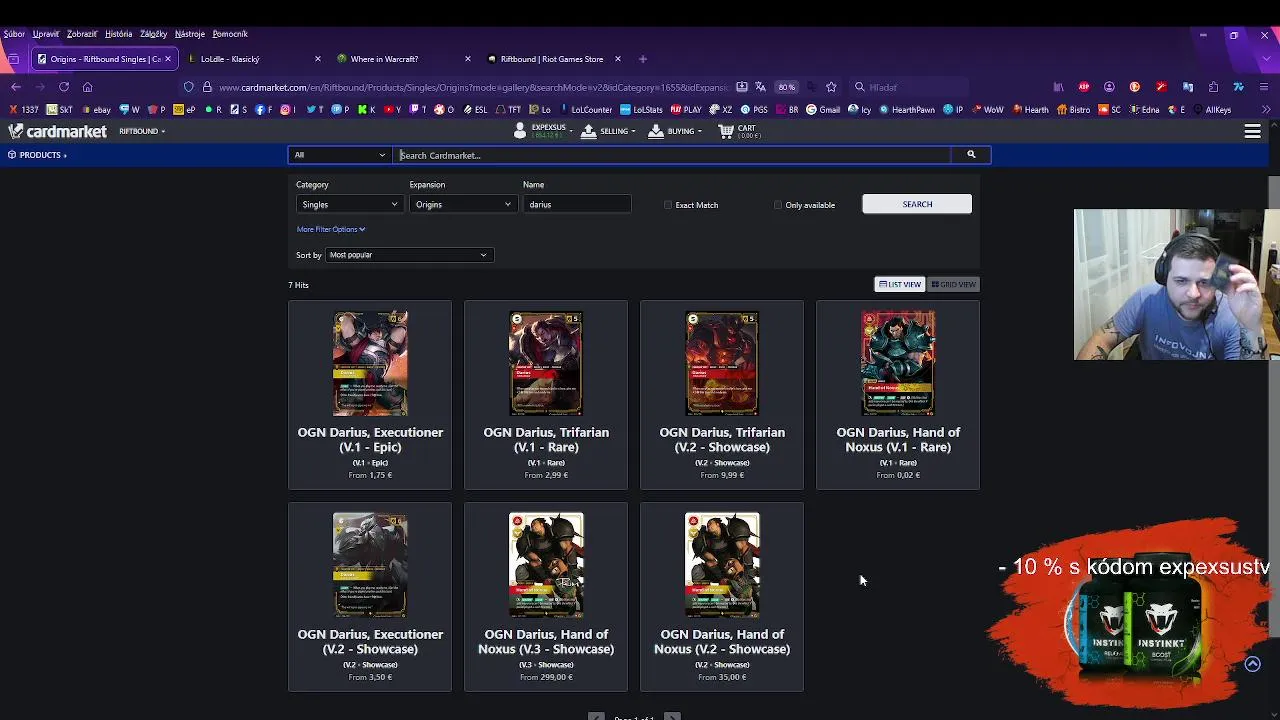Image resolution: width=1280 pixels, height=720 pixels.
Task: Open the LoLCounter bookmark
Action: tap(585, 110)
